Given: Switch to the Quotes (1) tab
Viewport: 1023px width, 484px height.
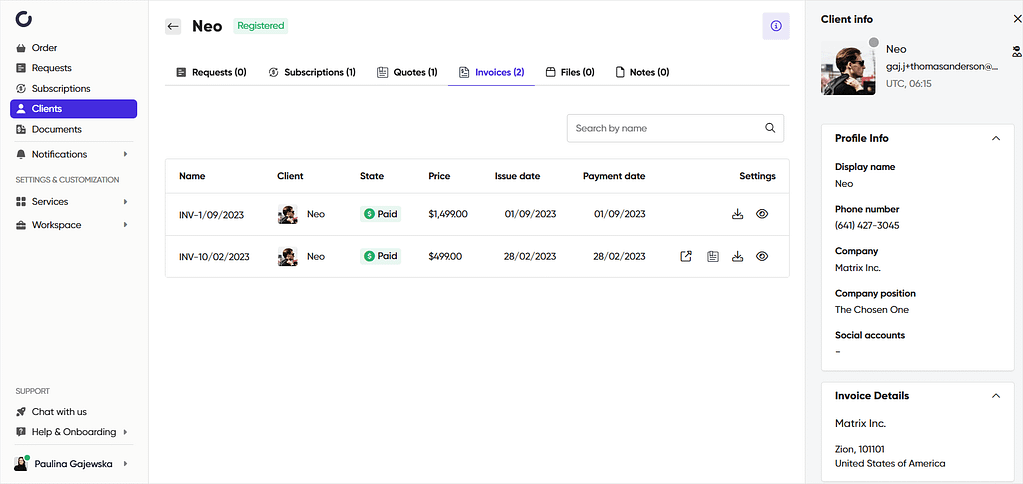Looking at the screenshot, I should 407,72.
